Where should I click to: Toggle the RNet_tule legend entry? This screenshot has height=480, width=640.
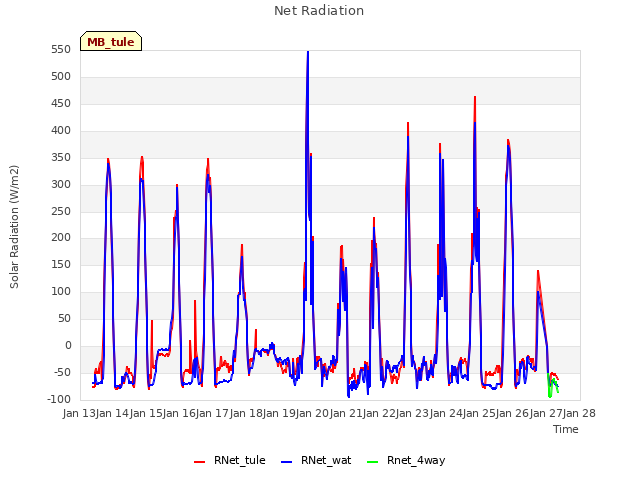(x=230, y=460)
